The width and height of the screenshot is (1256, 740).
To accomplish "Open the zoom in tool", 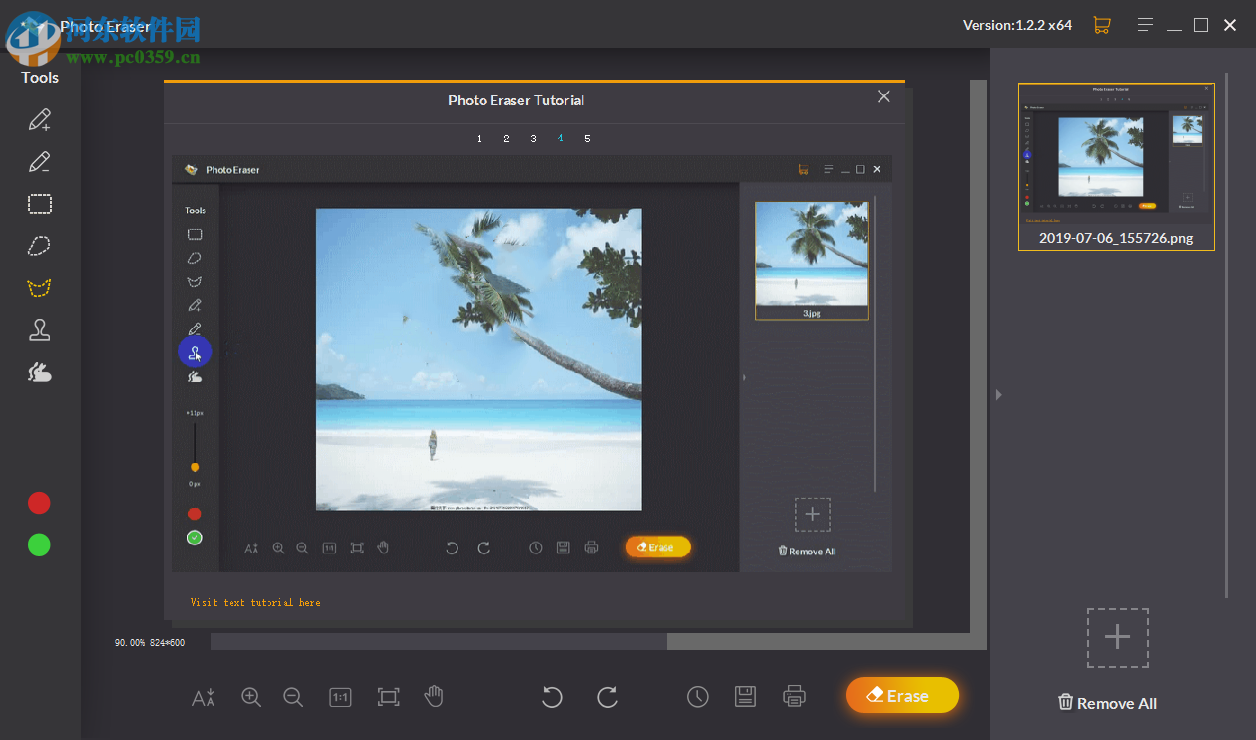I will 251,697.
